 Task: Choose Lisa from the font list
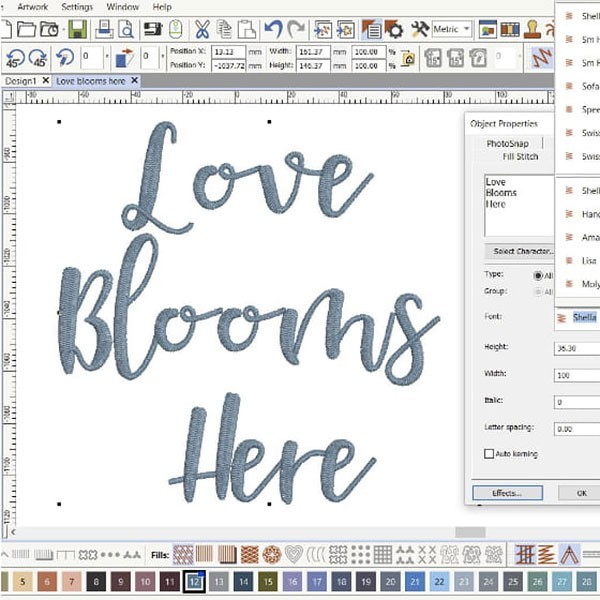[x=590, y=260]
